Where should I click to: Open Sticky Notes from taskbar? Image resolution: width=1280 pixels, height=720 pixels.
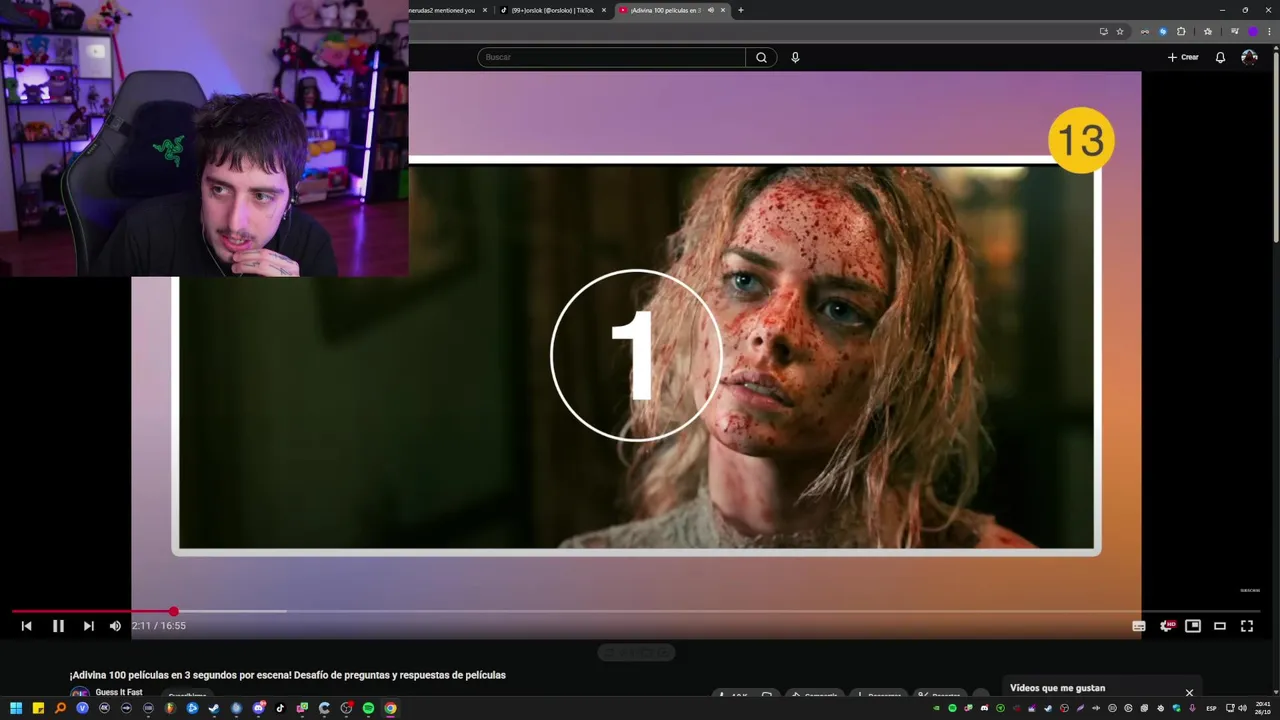[38, 708]
